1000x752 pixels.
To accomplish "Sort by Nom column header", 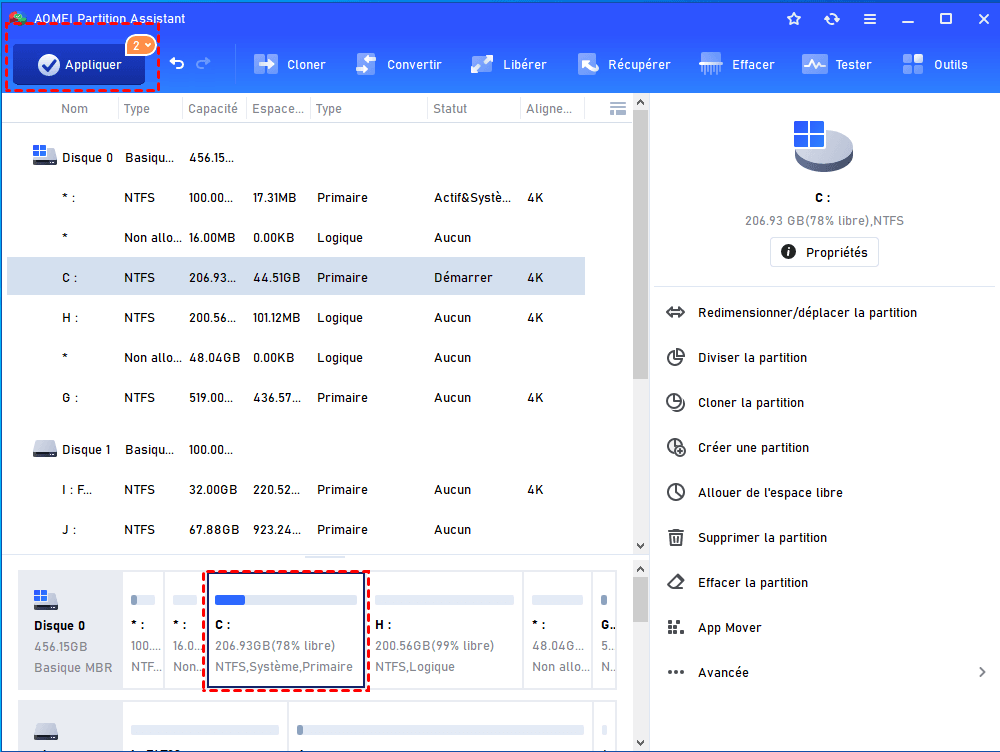I will pos(75,108).
